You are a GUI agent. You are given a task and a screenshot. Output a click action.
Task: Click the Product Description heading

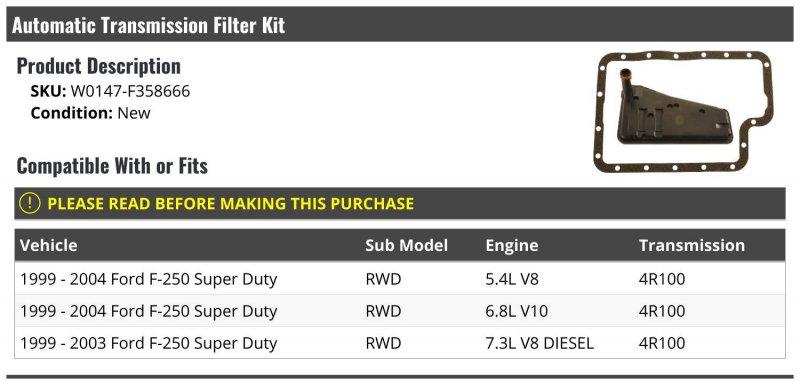point(98,66)
